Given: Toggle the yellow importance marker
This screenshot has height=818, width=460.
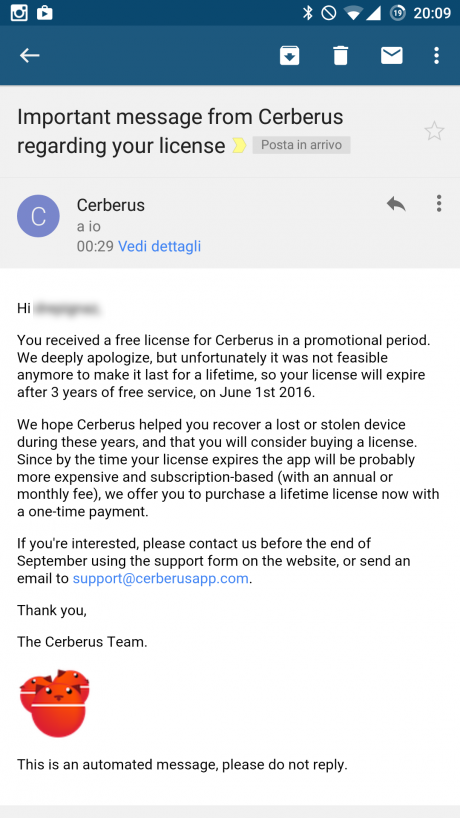Looking at the screenshot, I should pyautogui.click(x=239, y=146).
